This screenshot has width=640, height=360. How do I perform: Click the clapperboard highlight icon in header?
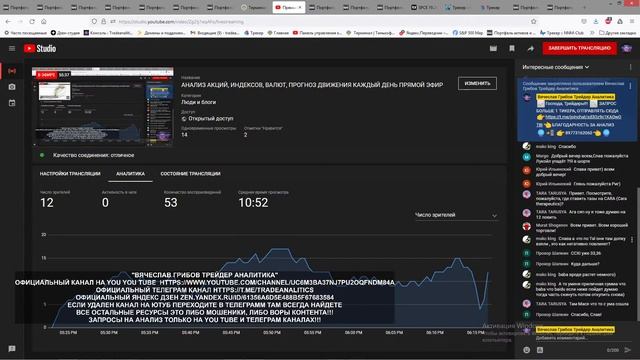493,49
